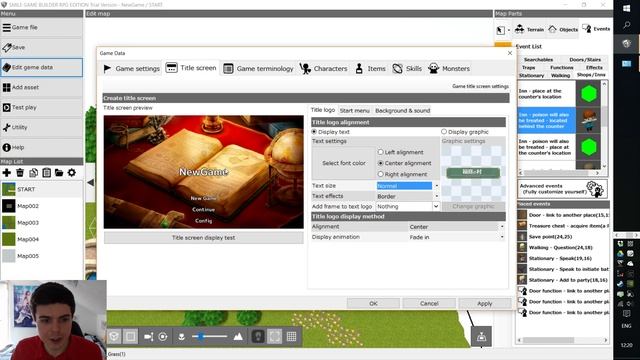Copy the map using copy icon
The width and height of the screenshot is (640, 360).
(33, 173)
